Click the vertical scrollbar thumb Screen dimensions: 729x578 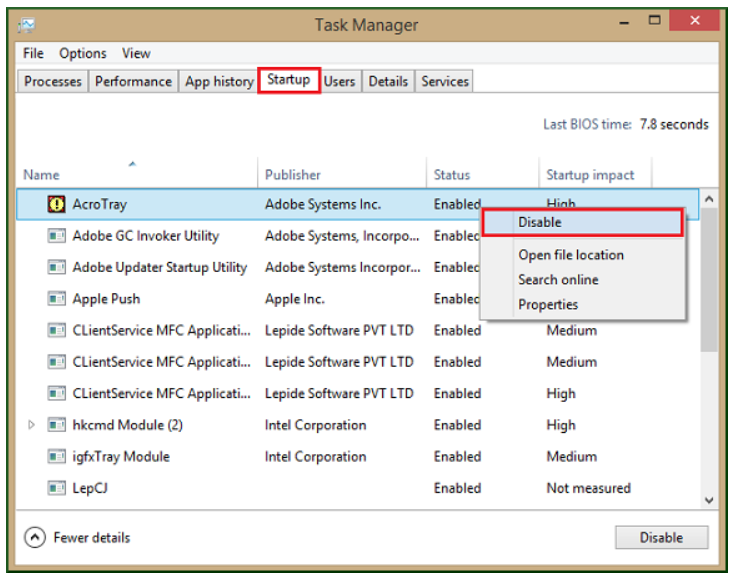tap(709, 280)
